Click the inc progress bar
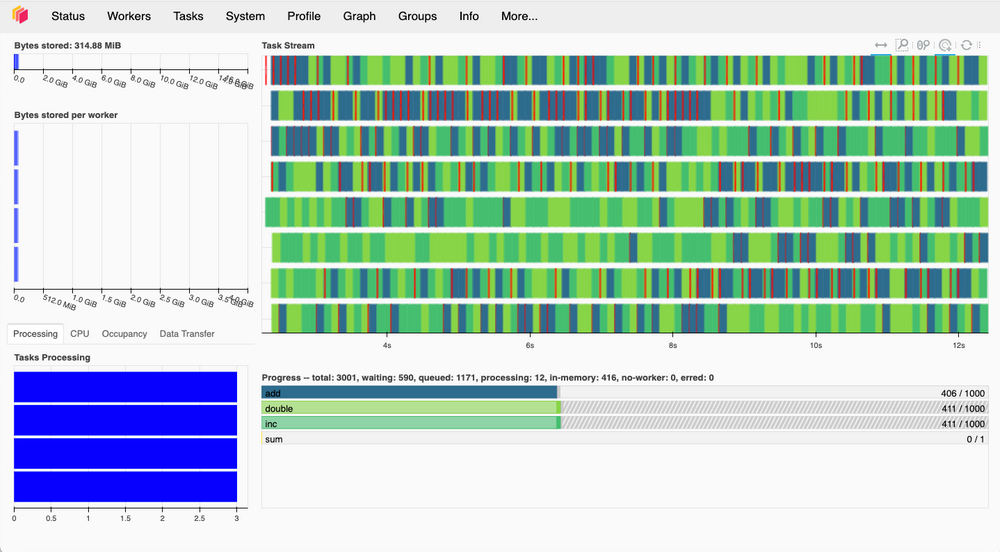1000x552 pixels. [411, 424]
